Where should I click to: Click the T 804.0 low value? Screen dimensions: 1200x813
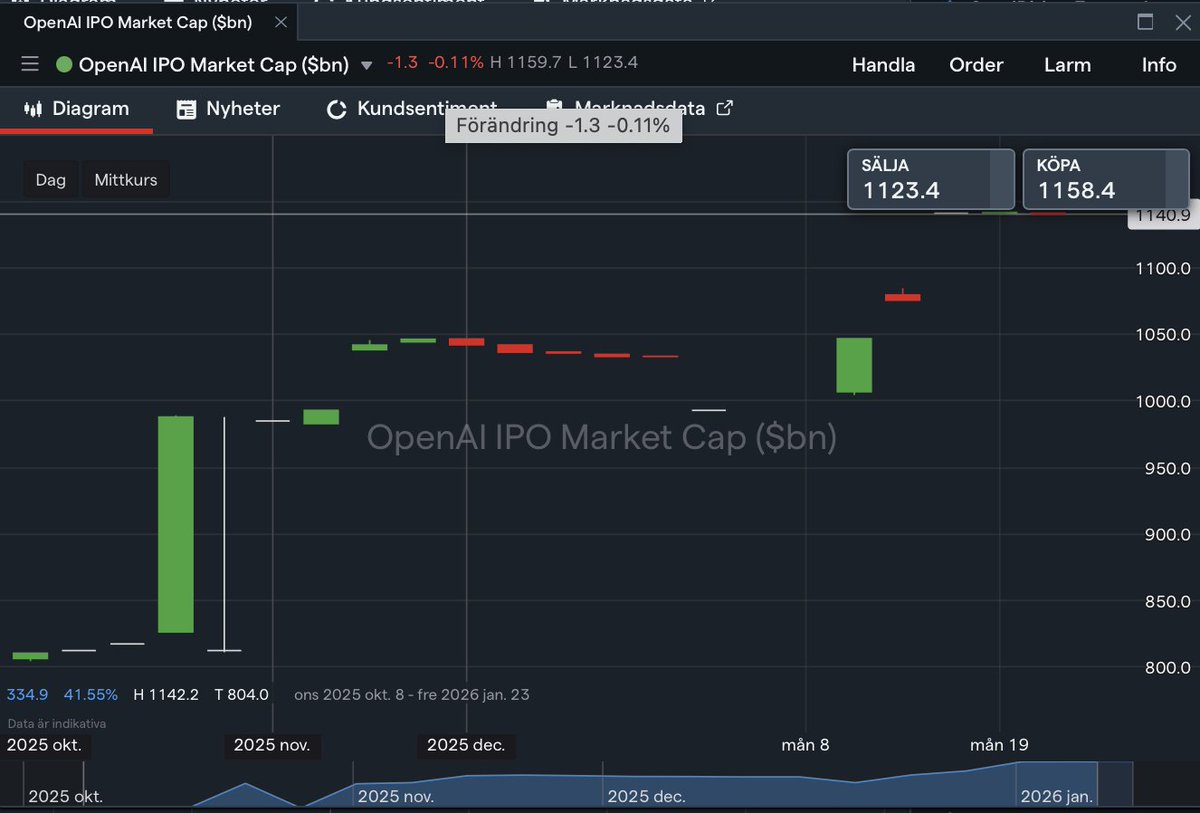tap(242, 694)
